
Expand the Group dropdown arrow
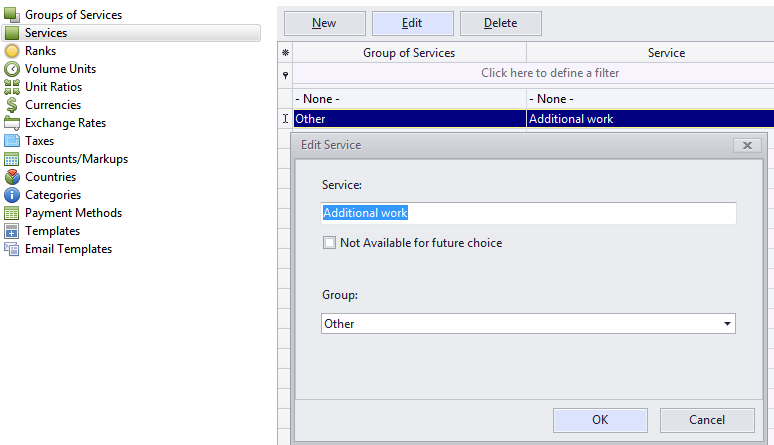727,324
